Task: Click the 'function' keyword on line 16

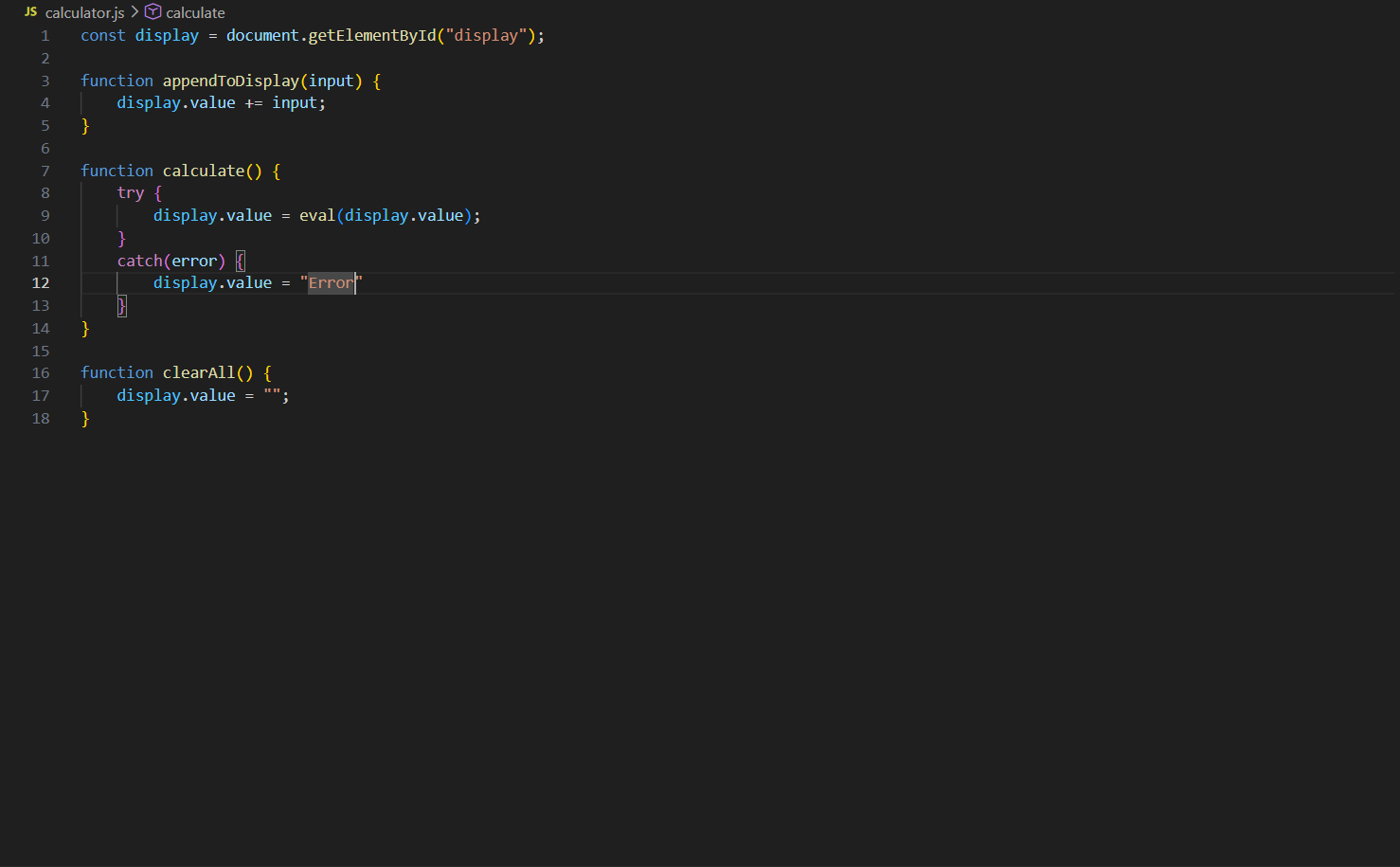Action: [117, 373]
